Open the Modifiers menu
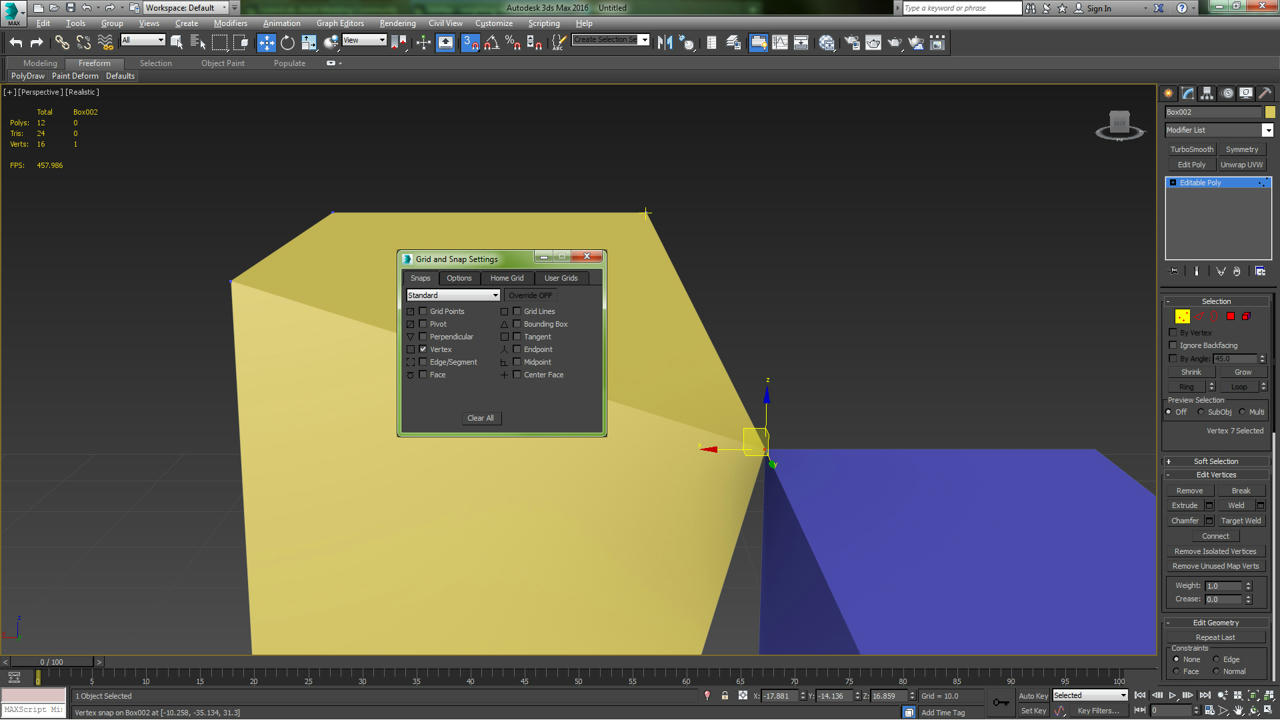 point(230,23)
